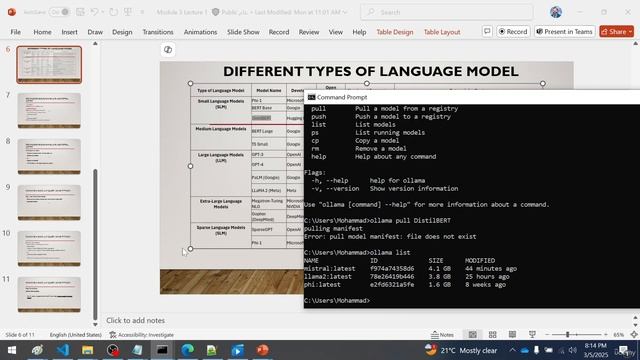This screenshot has width=640, height=360.
Task: Open the Animations tab
Action: [x=200, y=32]
